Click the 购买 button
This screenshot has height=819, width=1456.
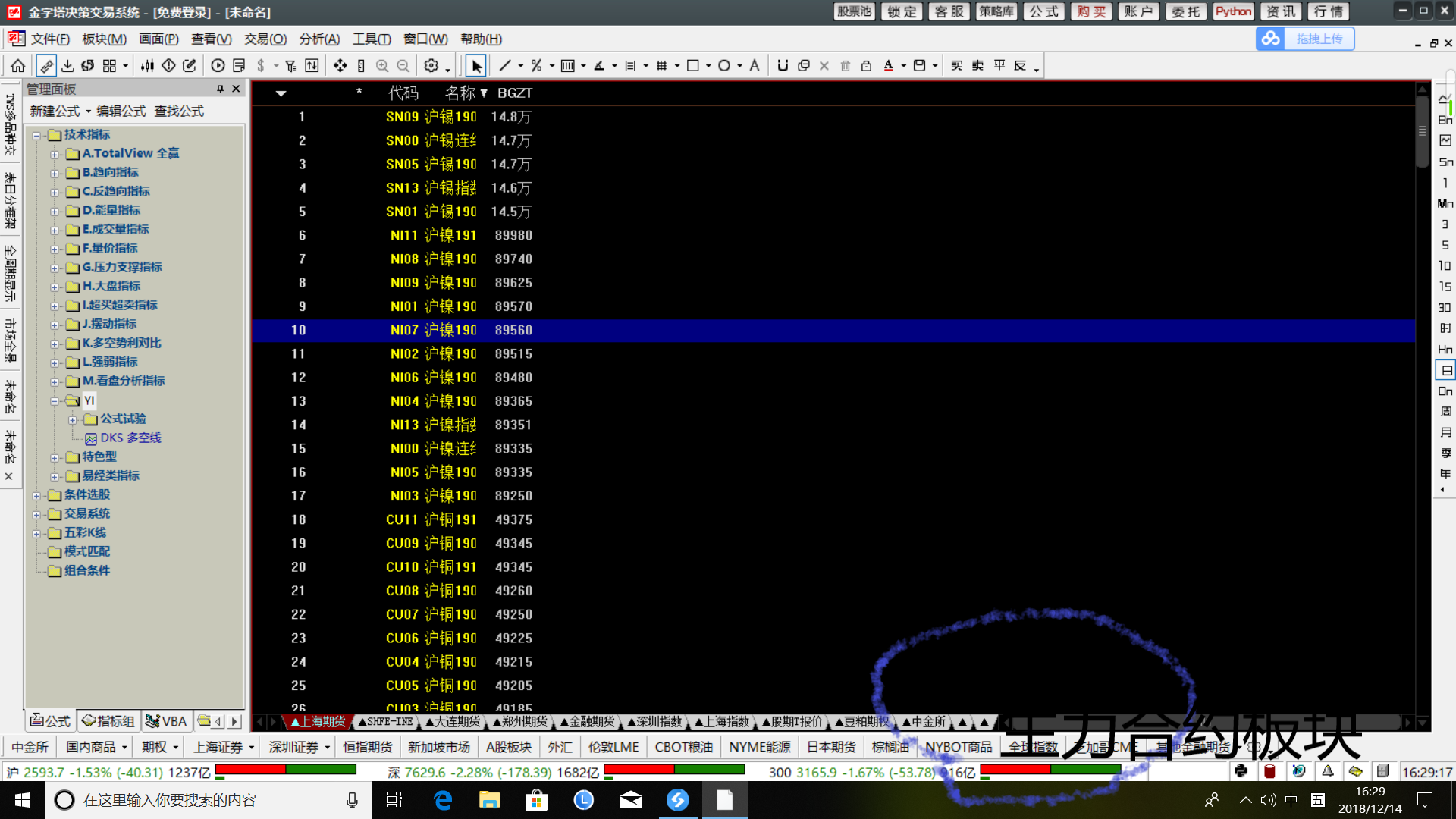pos(1091,11)
